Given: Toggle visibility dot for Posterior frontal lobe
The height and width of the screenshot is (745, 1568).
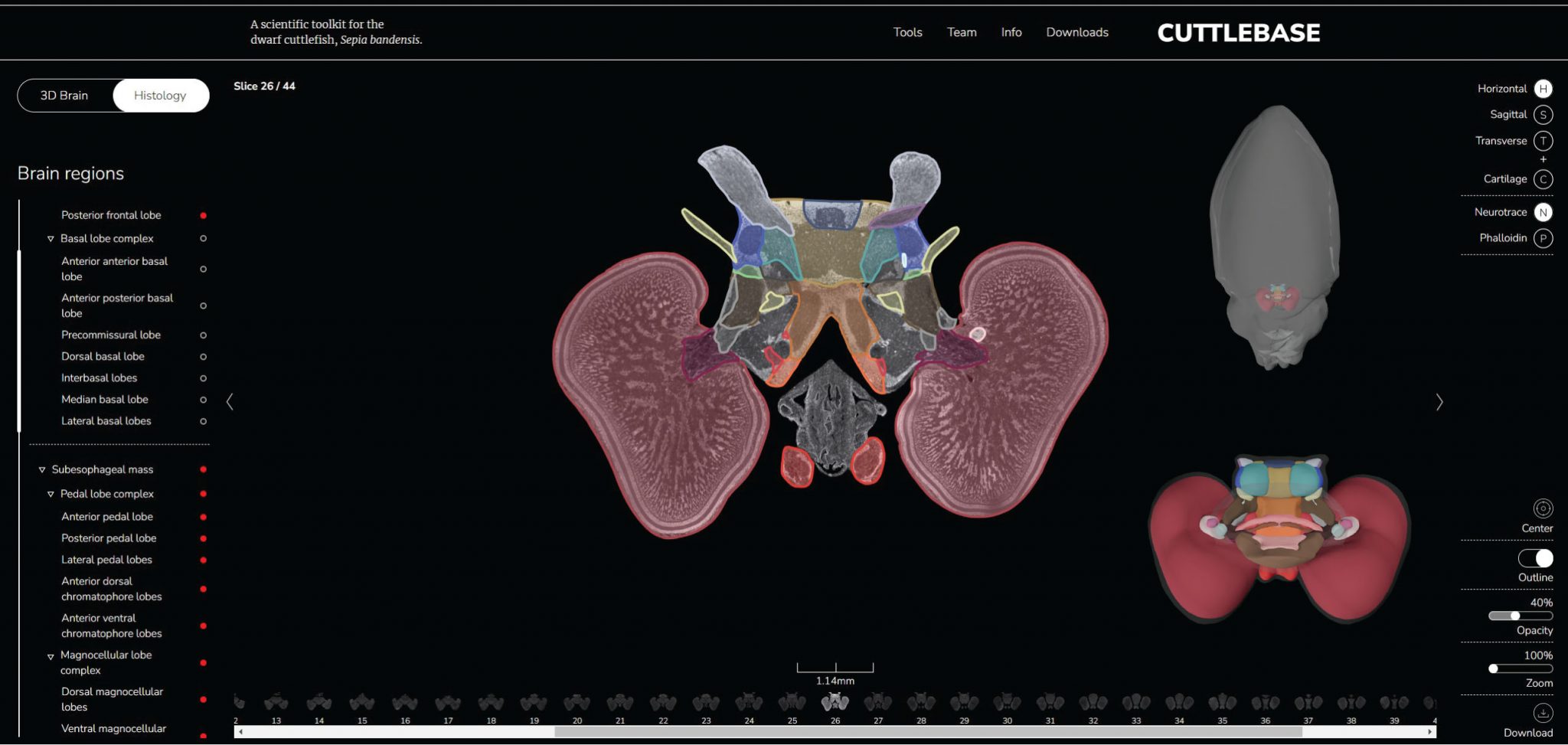Looking at the screenshot, I should tap(203, 216).
